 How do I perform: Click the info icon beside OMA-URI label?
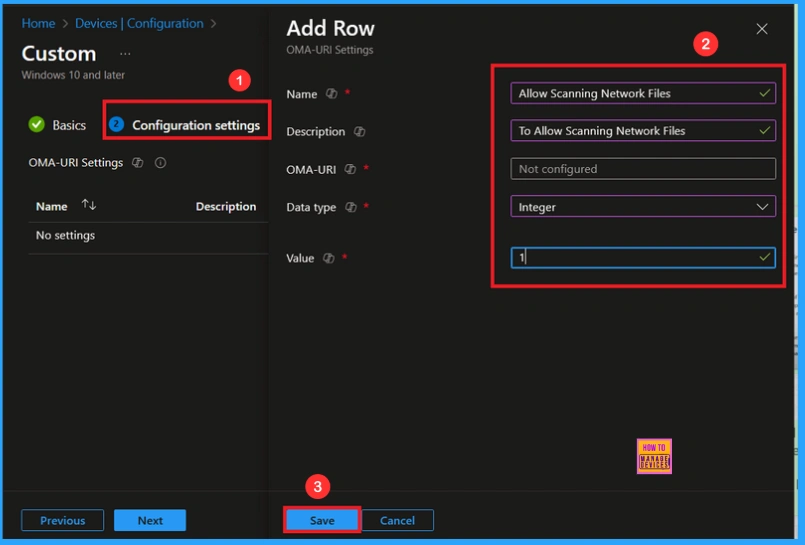tap(350, 170)
